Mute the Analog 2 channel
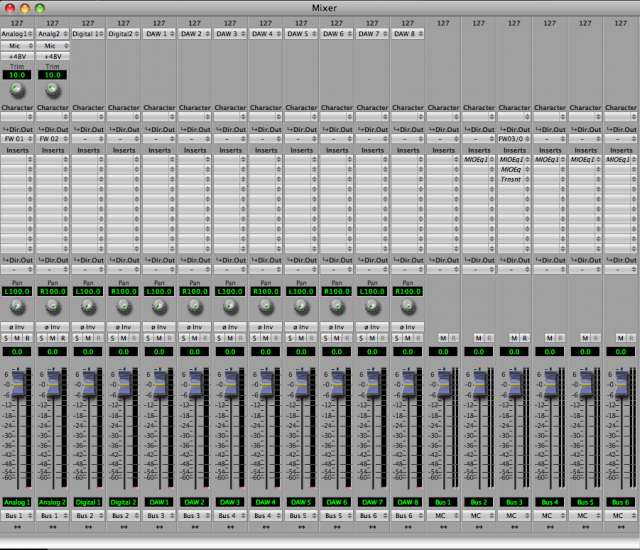 tap(52, 338)
